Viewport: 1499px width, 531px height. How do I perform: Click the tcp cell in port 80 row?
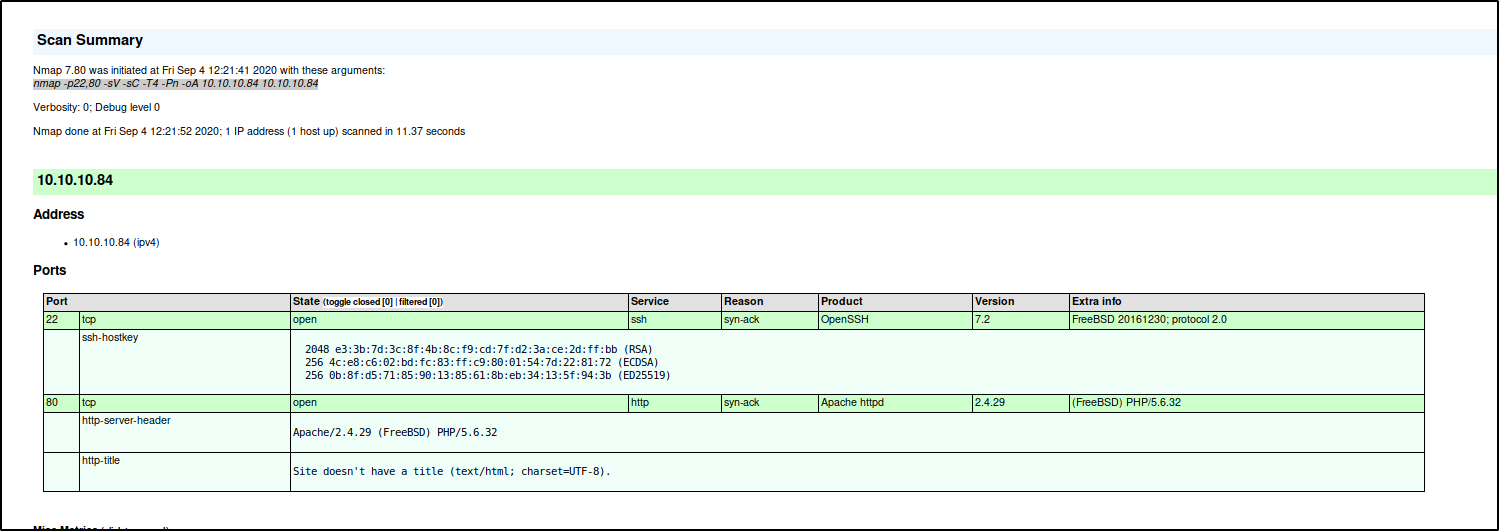click(x=184, y=403)
